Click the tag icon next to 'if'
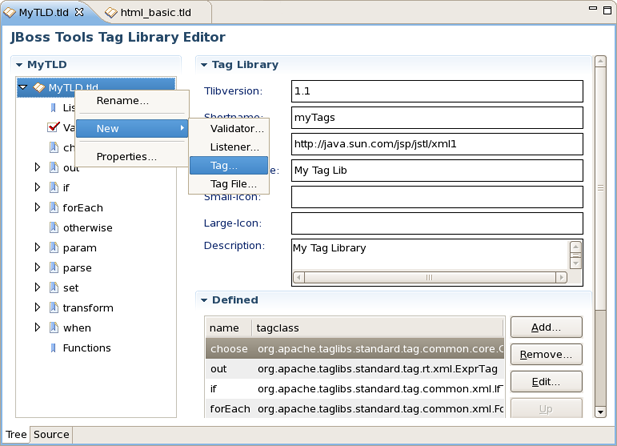The width and height of the screenshot is (617, 446). [x=54, y=187]
